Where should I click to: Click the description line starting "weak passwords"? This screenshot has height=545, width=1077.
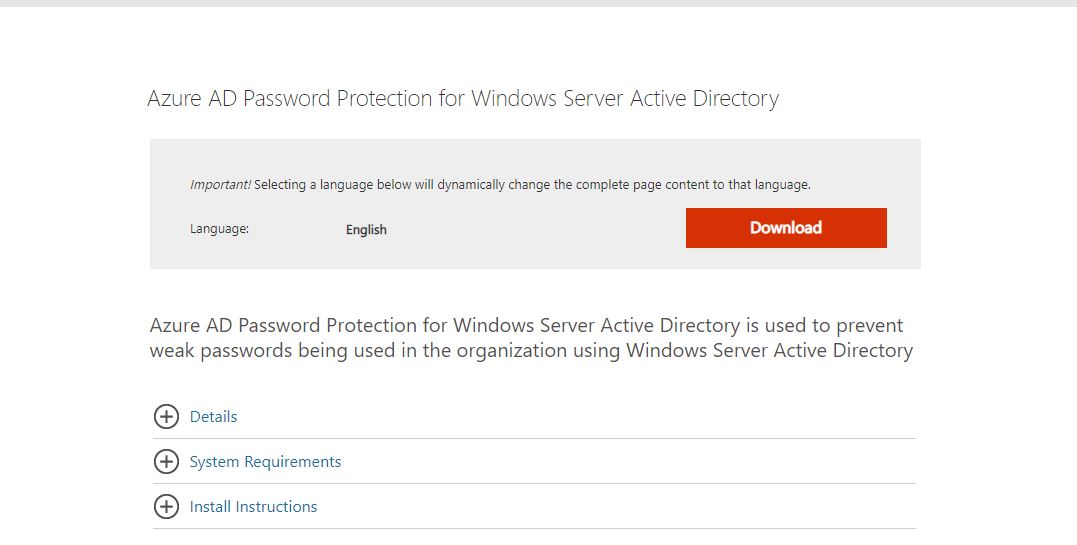coord(531,351)
